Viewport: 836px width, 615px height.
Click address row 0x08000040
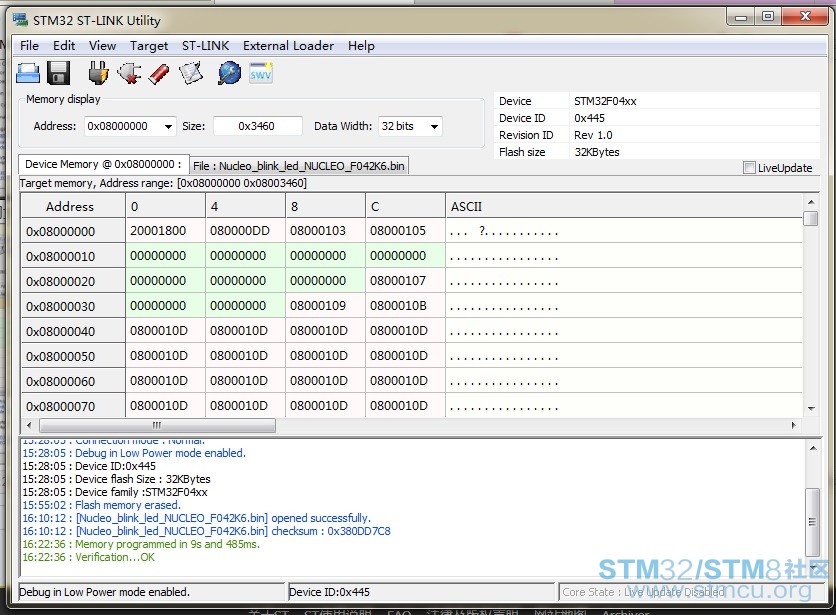[73, 331]
